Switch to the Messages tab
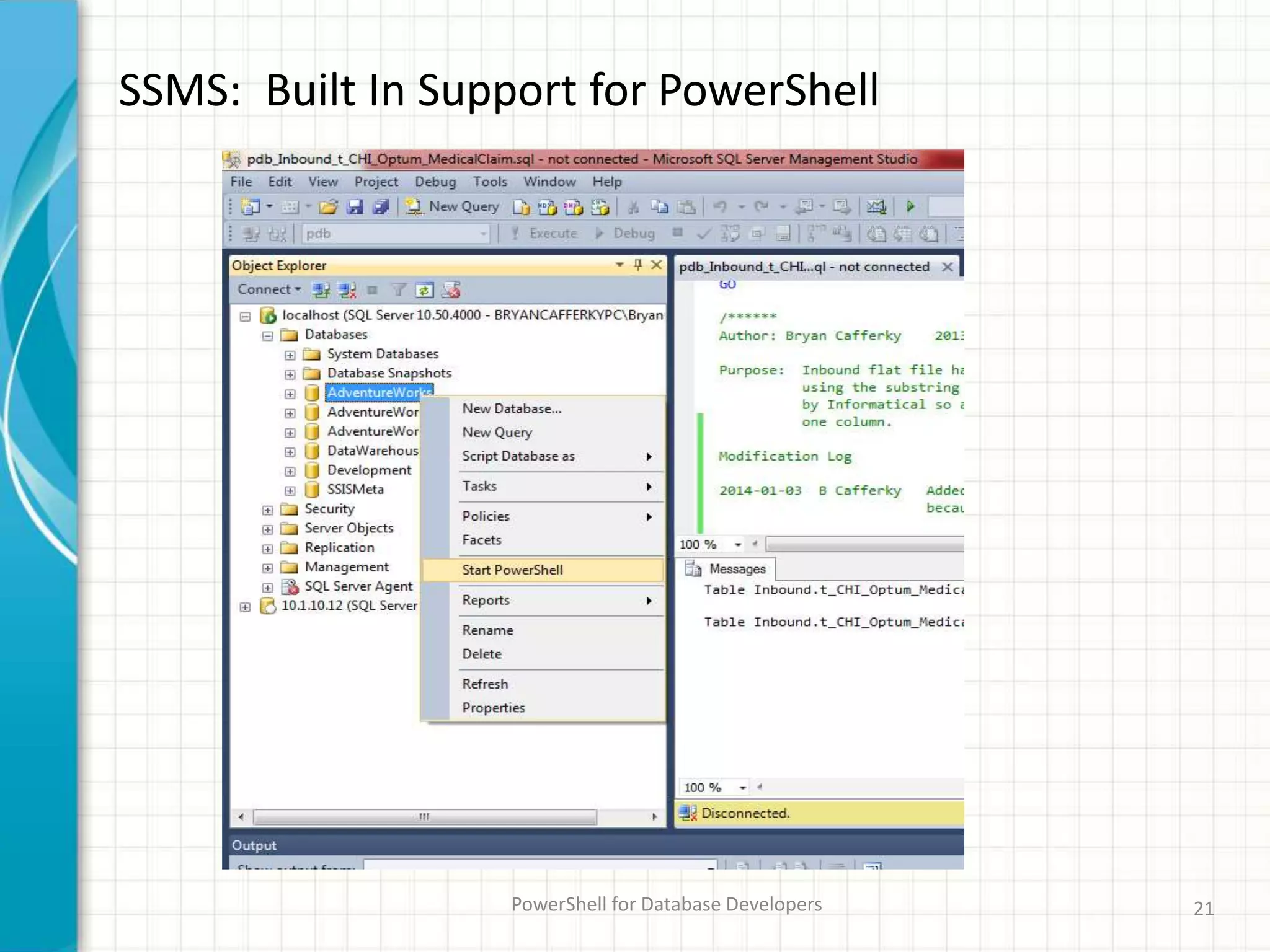This screenshot has height=952, width=1270. tap(735, 569)
